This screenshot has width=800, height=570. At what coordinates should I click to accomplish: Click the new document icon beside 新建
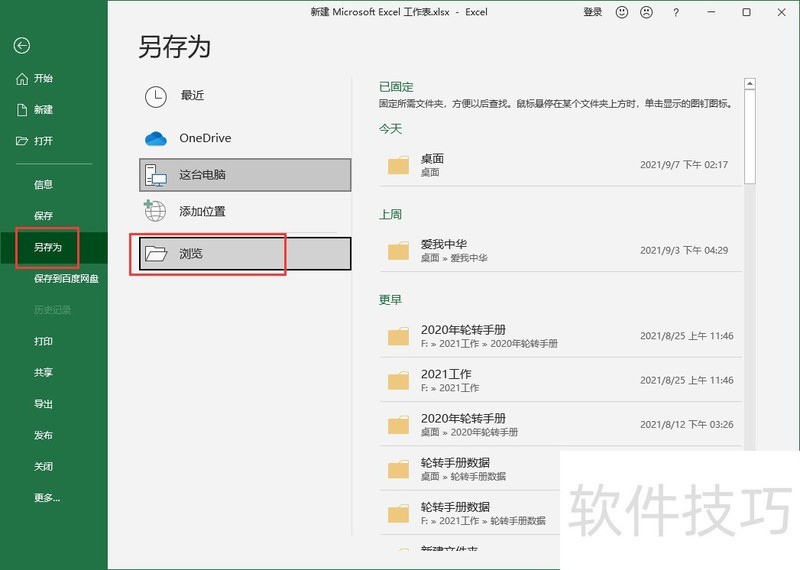click(x=22, y=110)
